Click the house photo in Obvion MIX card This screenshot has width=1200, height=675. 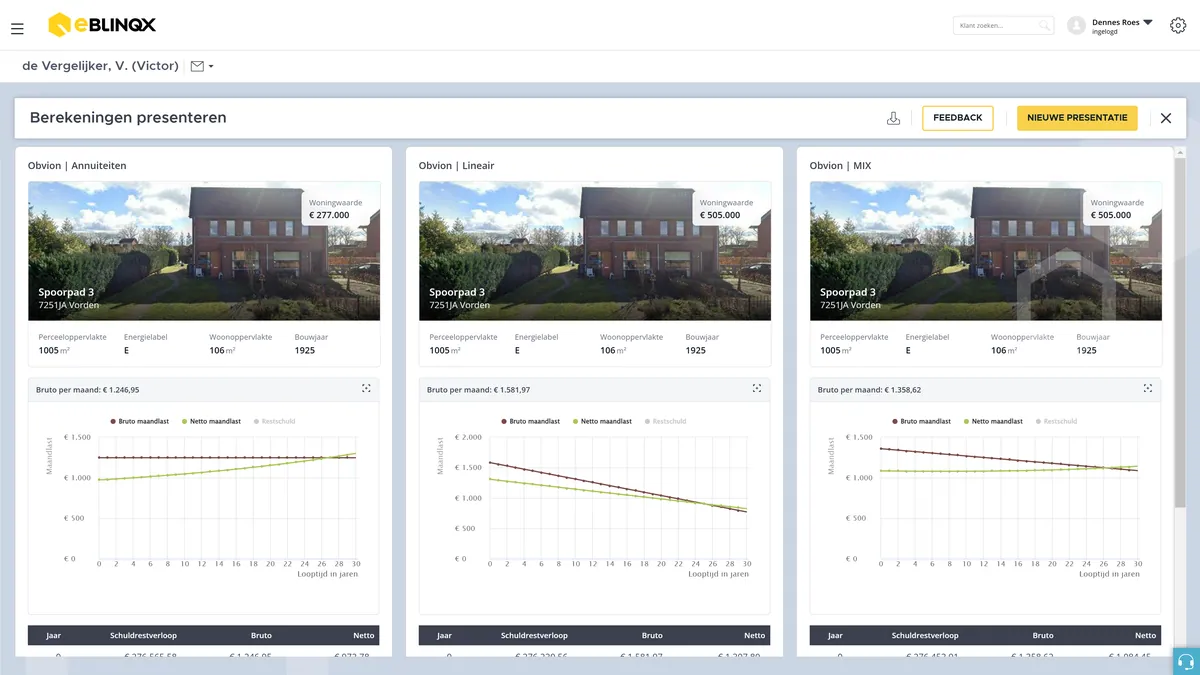986,251
